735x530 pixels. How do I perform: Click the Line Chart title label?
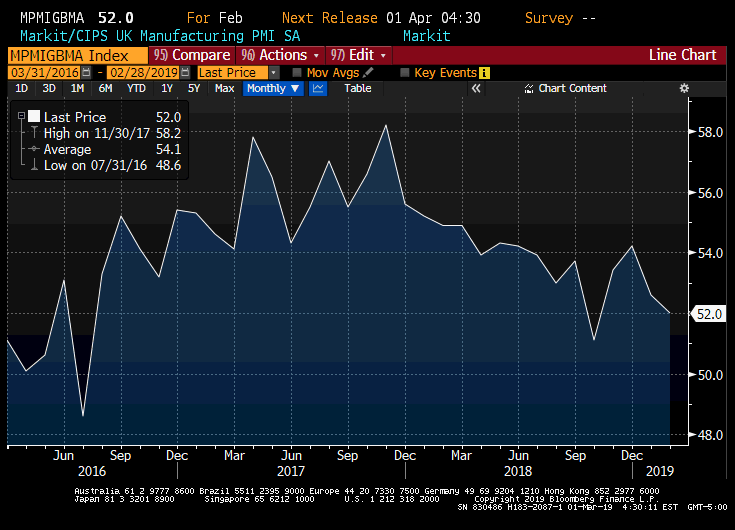click(682, 55)
